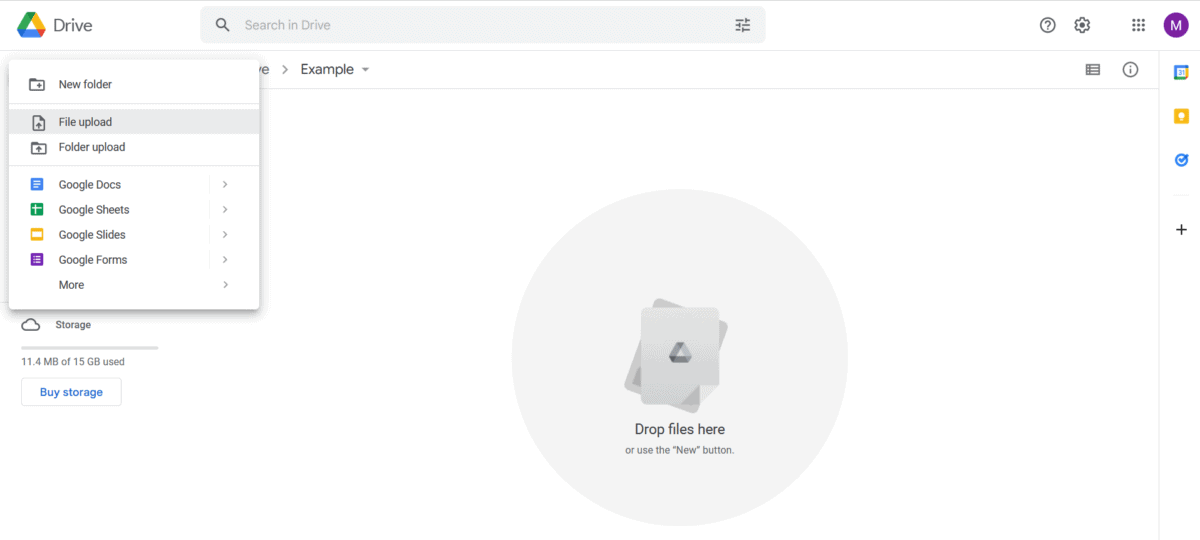The height and width of the screenshot is (540, 1200).
Task: Expand the Google Slides submenu arrow
Action: (225, 234)
